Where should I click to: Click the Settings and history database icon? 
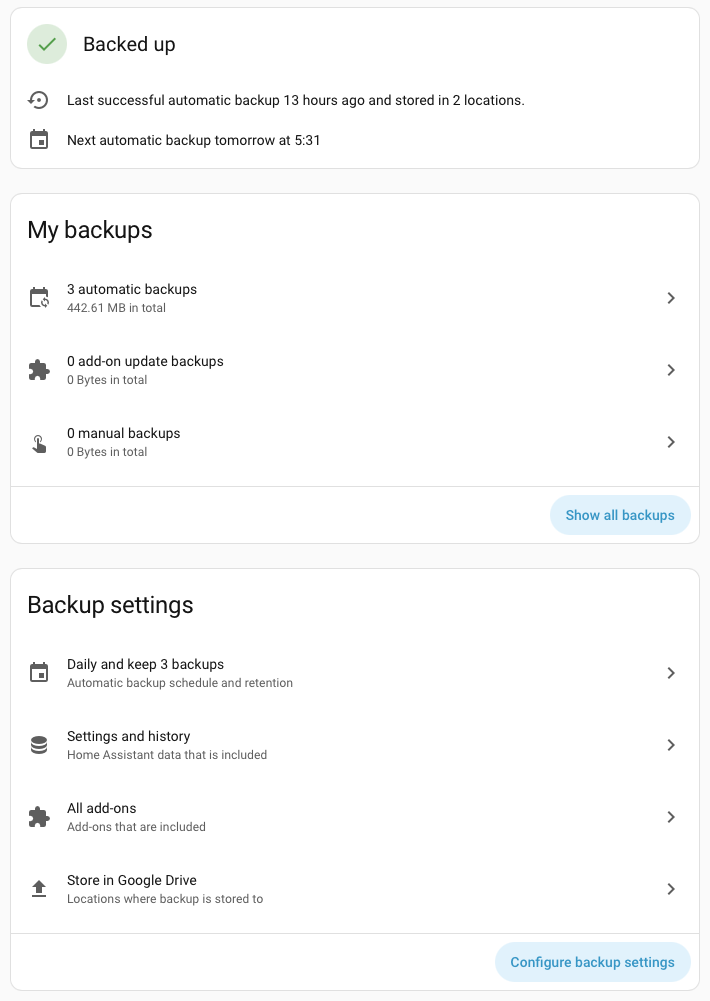pos(39,745)
